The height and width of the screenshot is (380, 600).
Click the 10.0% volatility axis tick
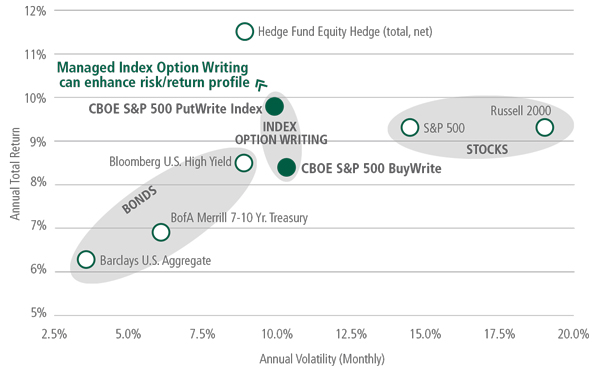[x=277, y=334]
